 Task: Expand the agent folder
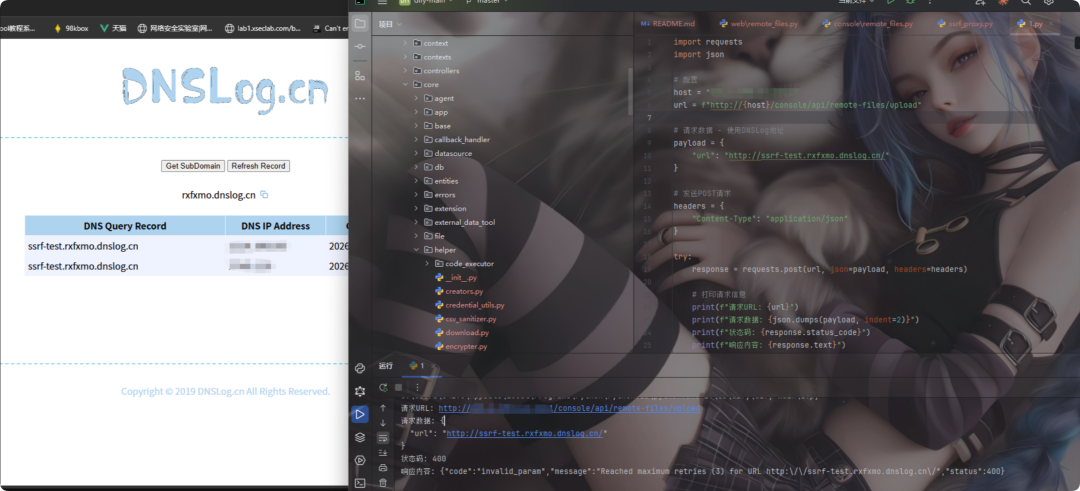416,98
